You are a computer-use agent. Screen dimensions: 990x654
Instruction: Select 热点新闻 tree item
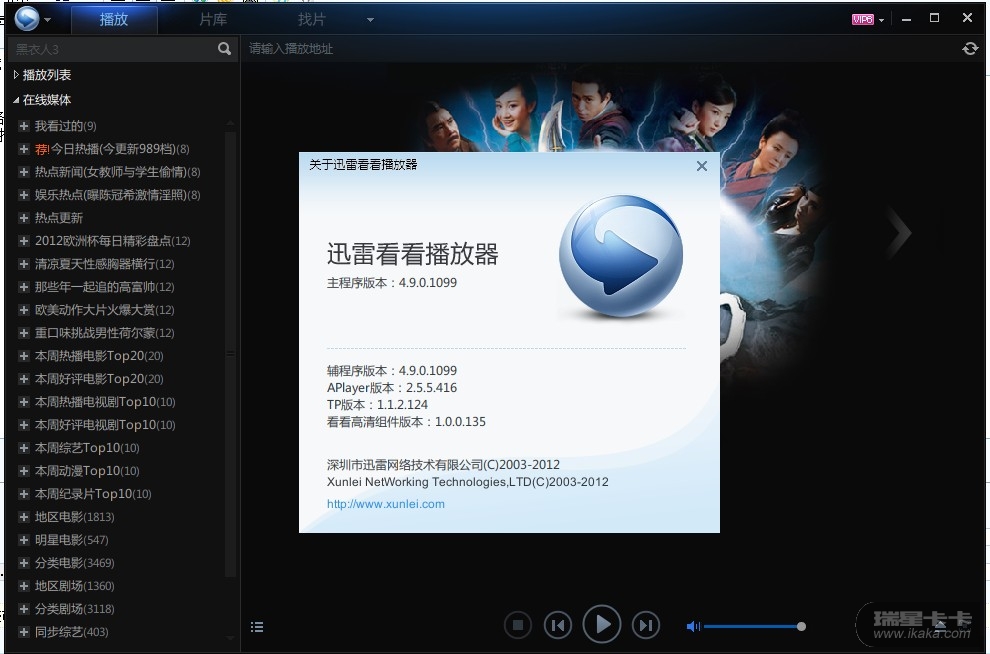tap(117, 172)
